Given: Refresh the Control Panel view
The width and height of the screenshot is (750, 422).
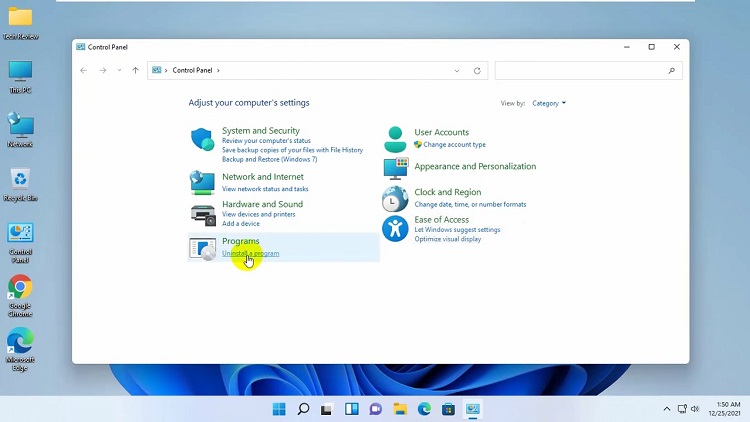Looking at the screenshot, I should [477, 71].
